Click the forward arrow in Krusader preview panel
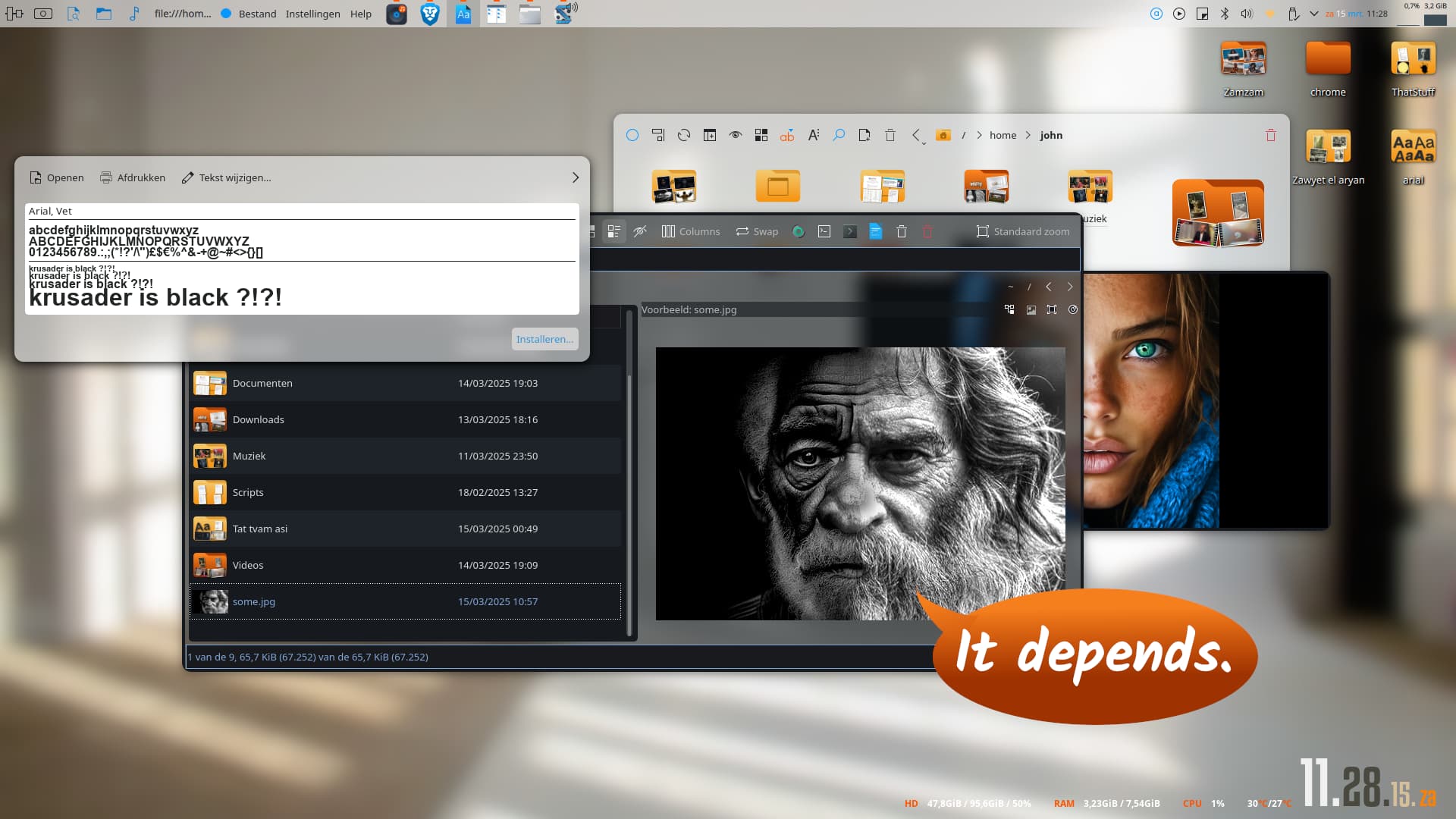This screenshot has height=819, width=1456. click(1070, 287)
